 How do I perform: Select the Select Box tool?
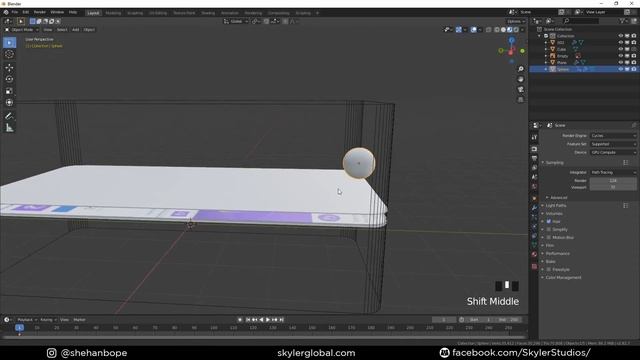pos(9,42)
